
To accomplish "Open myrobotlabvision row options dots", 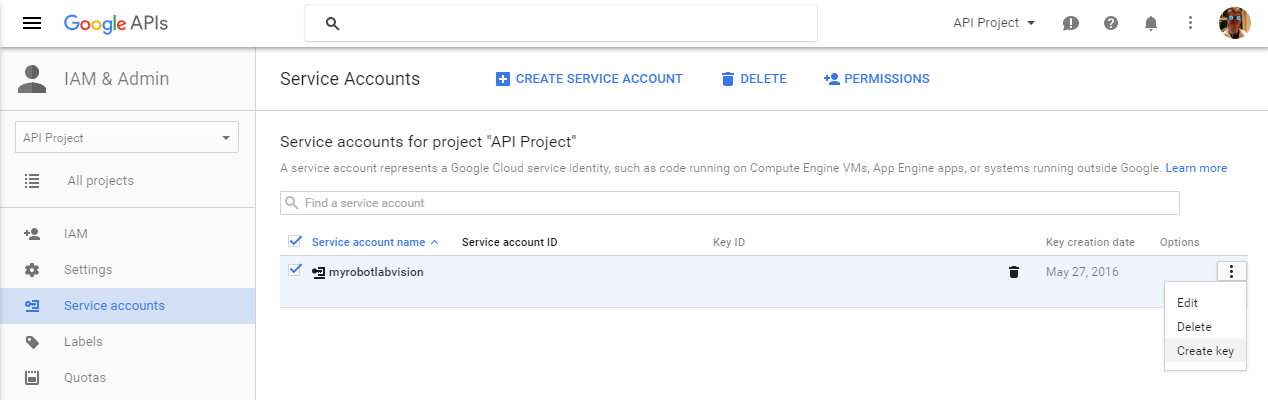I will click(x=1232, y=271).
